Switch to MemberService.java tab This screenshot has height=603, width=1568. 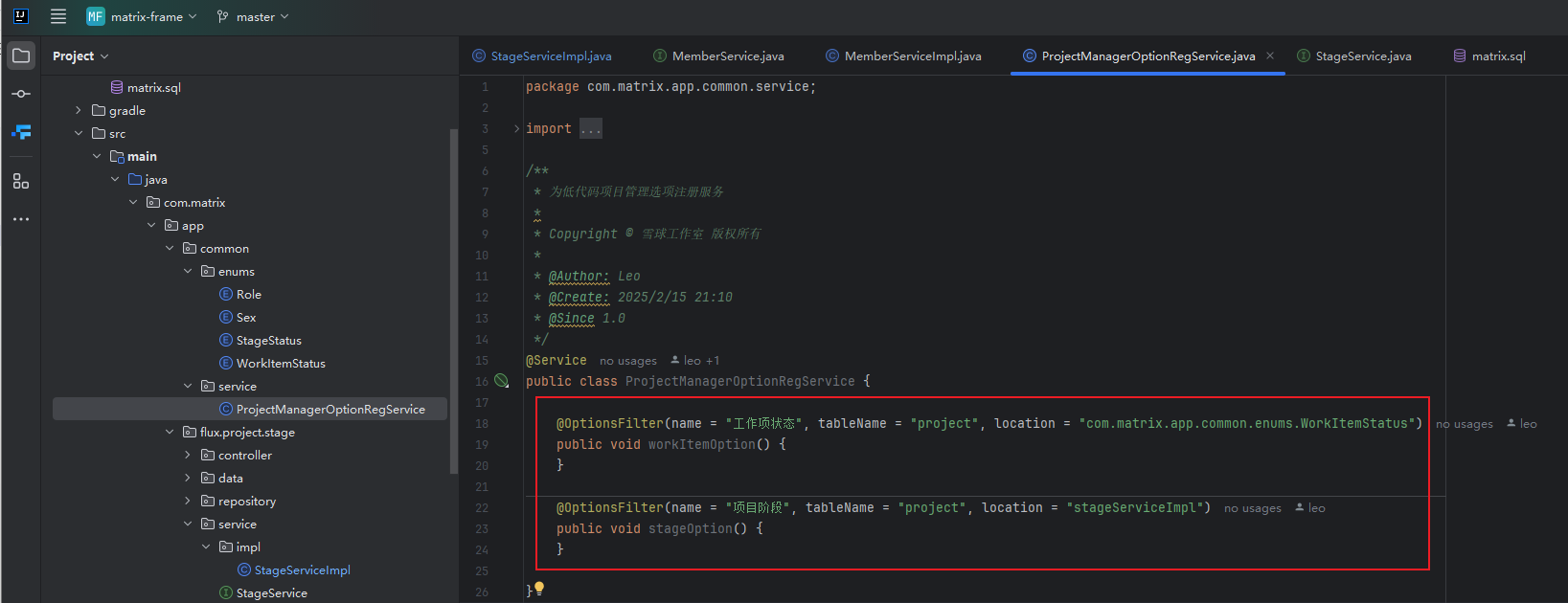click(x=718, y=56)
